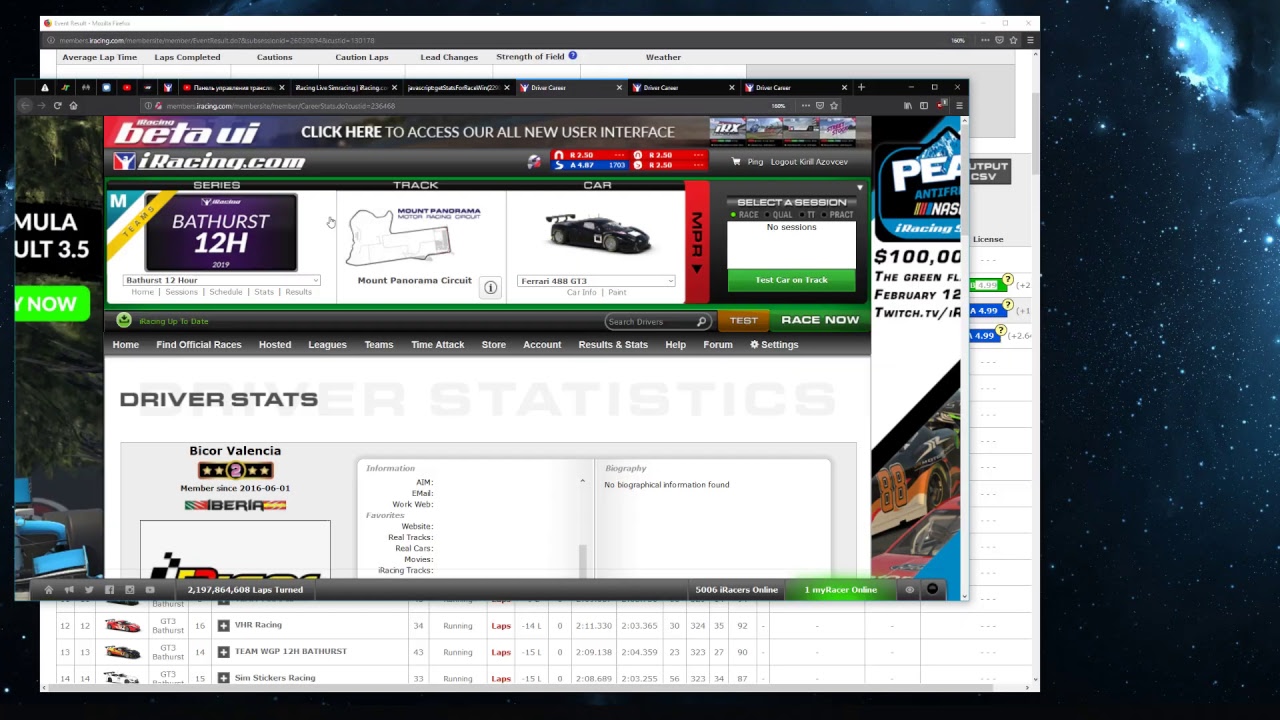
Task: Click the Schedule link under the series
Action: [x=226, y=292]
